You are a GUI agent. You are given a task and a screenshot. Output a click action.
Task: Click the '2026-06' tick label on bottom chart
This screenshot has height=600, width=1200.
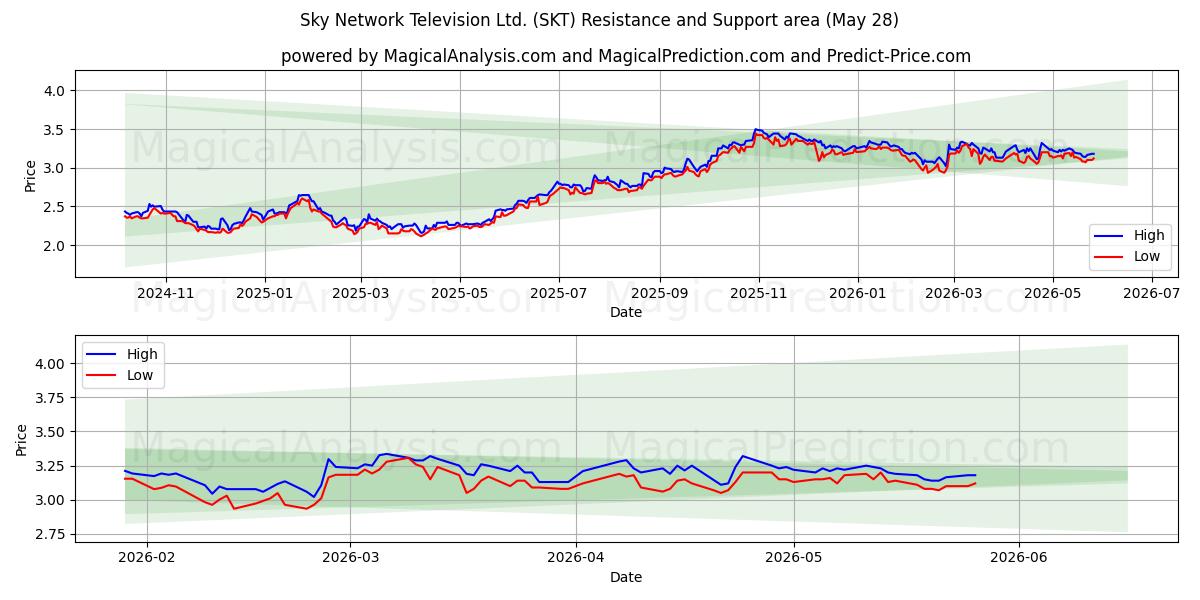point(1019,557)
